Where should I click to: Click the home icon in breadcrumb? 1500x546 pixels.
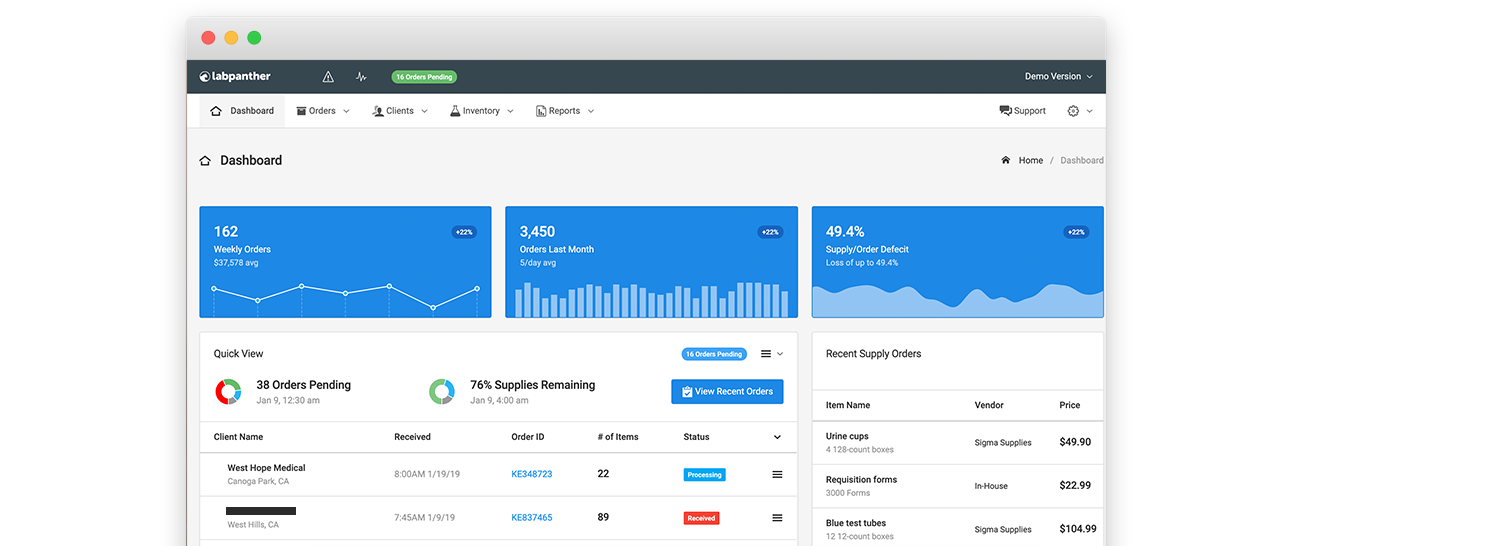click(x=1006, y=160)
